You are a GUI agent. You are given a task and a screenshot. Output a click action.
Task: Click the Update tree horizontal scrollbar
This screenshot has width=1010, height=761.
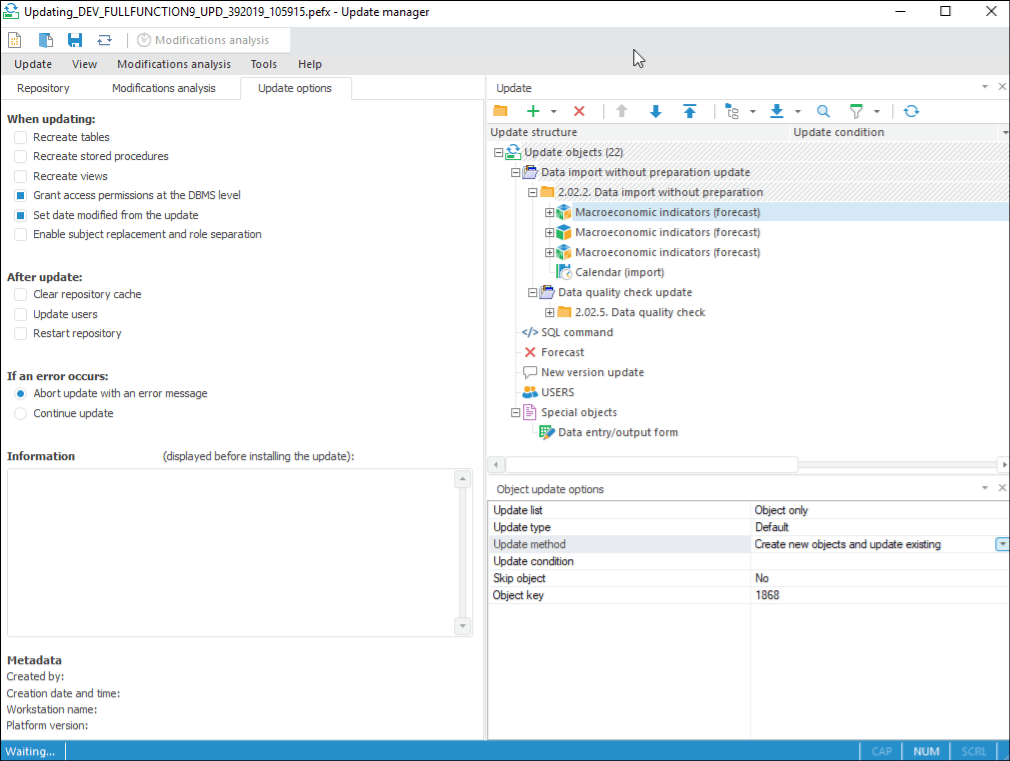click(651, 465)
